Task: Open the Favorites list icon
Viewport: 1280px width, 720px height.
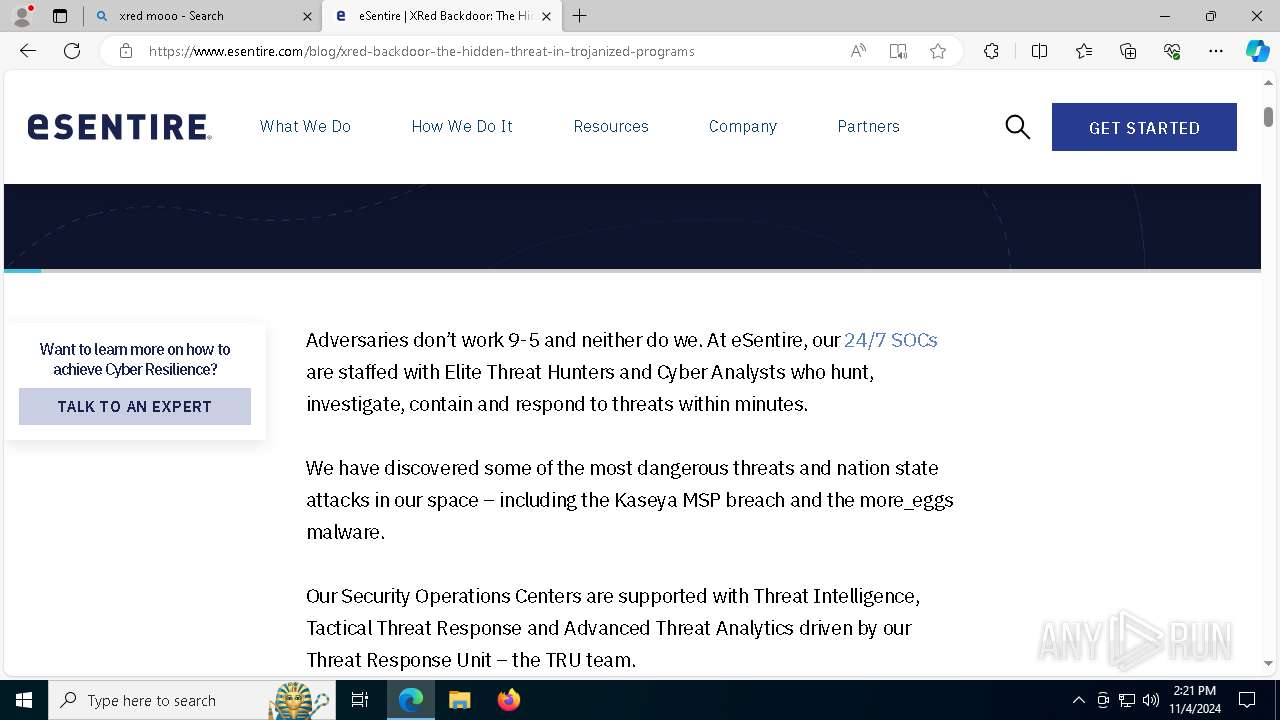Action: point(1084,51)
